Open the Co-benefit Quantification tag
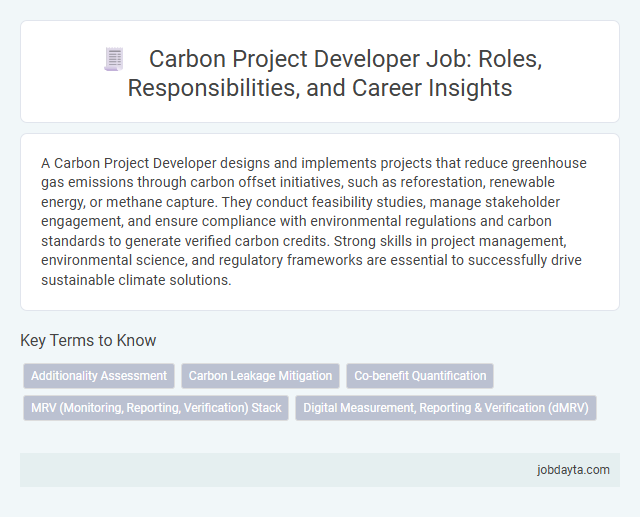 [420, 376]
